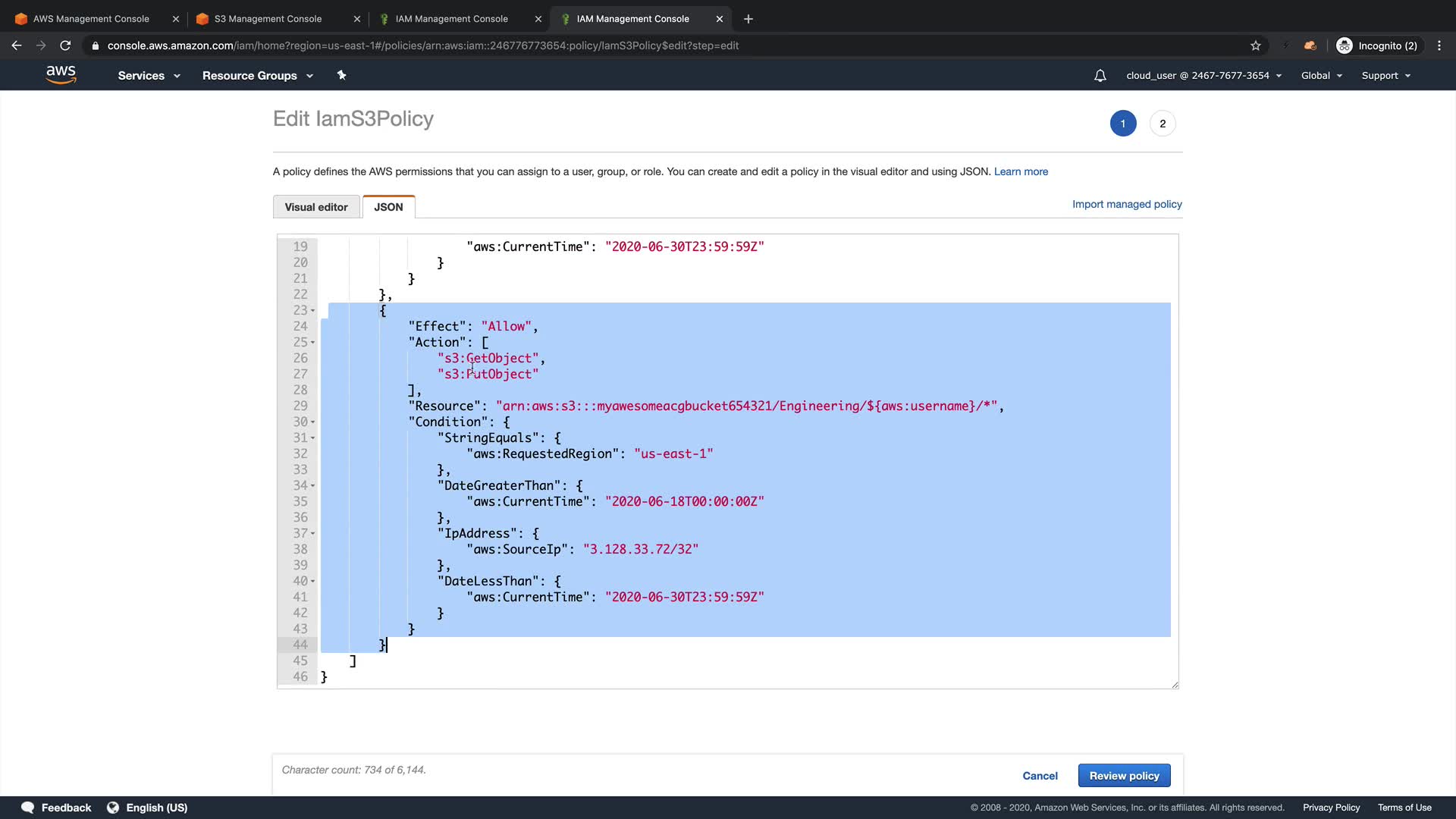Collapse the Condition block at line 30
Screen dimensions: 1456x819
(x=312, y=422)
